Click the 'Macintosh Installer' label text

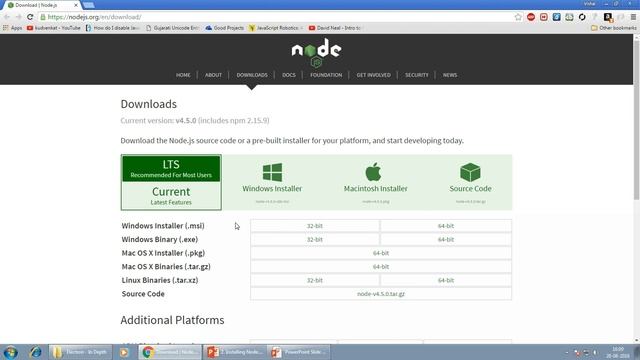(x=376, y=189)
